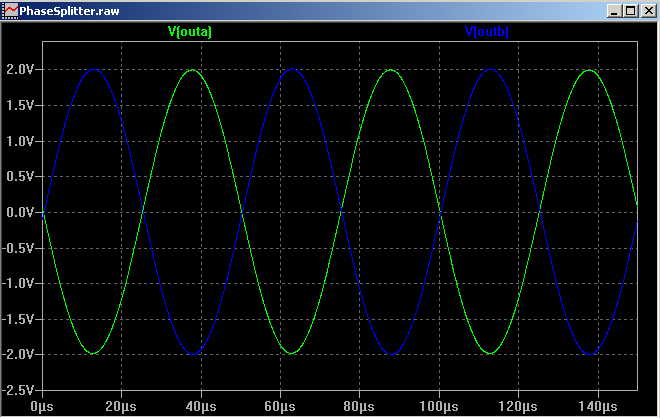Click the V[outb] blue trace label

[487, 32]
